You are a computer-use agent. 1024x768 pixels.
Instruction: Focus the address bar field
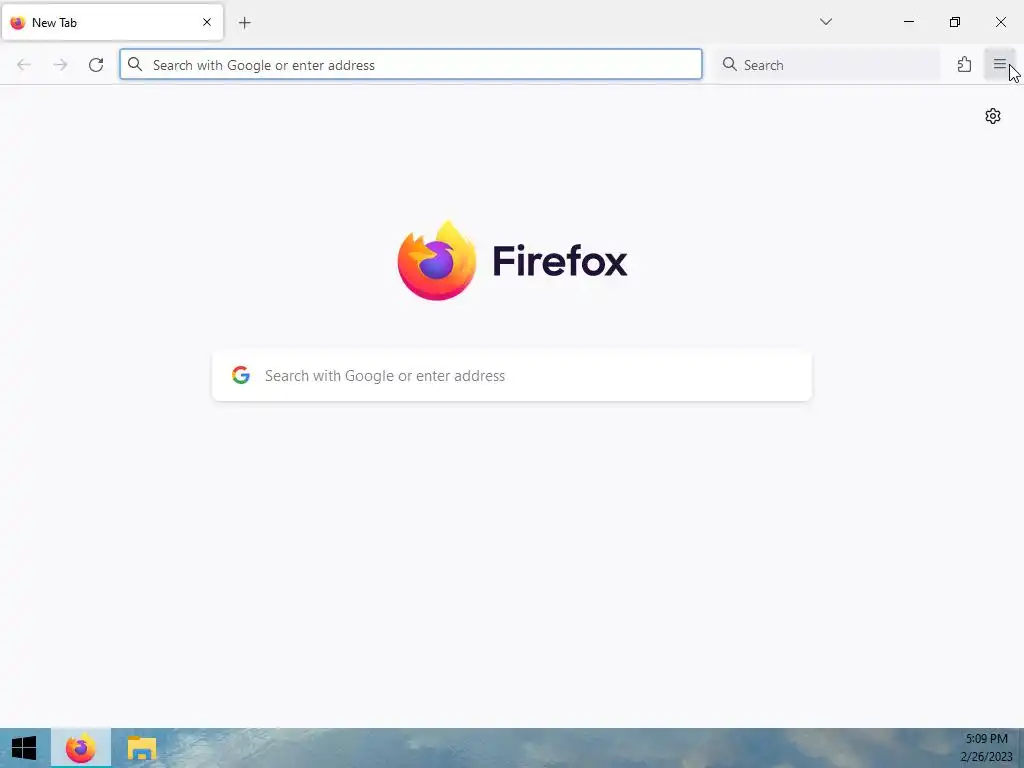411,65
